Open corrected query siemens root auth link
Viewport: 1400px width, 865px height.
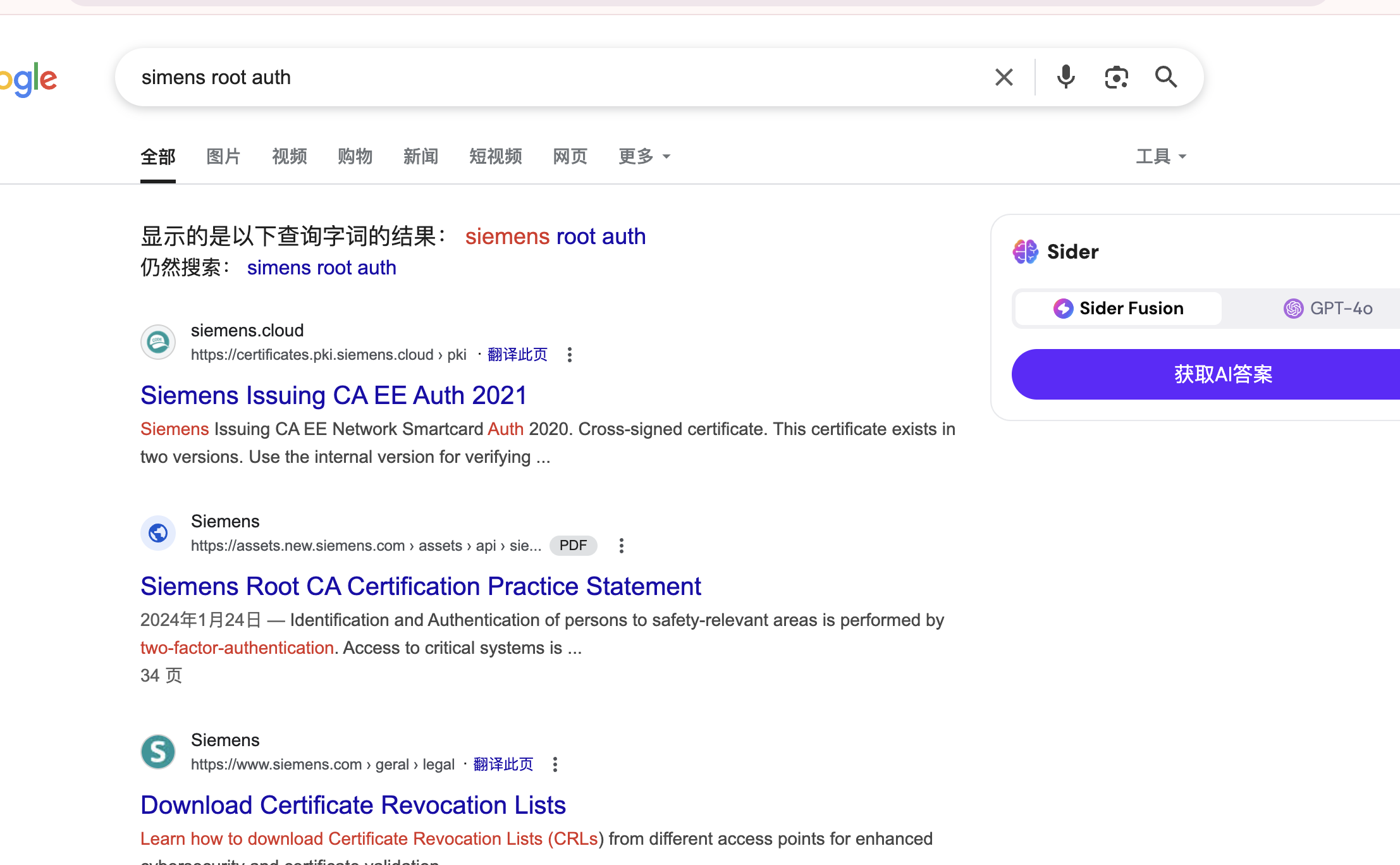click(x=555, y=236)
